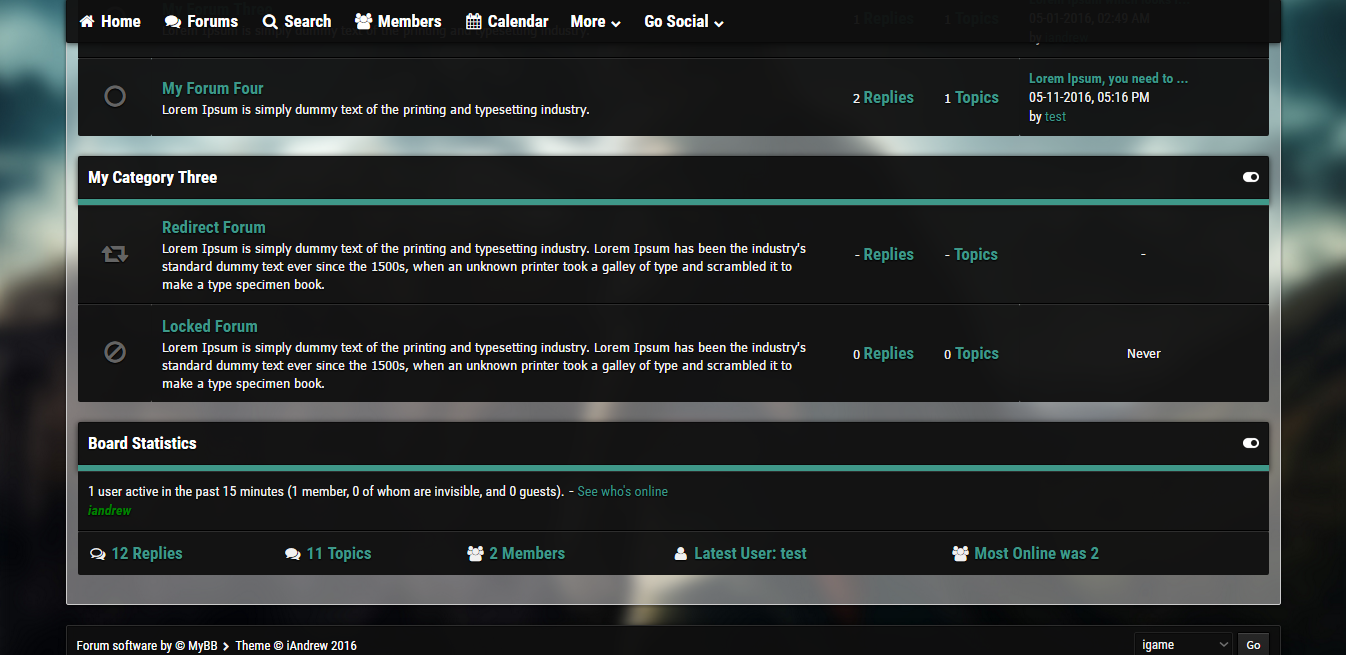Open the igame theme selector
This screenshot has height=655, width=1346.
1183,645
